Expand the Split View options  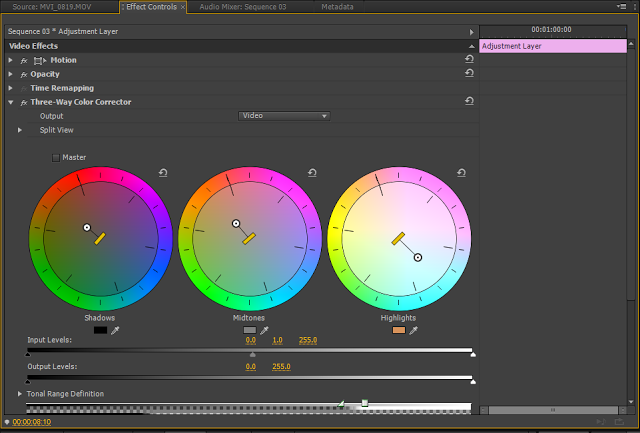[x=20, y=130]
